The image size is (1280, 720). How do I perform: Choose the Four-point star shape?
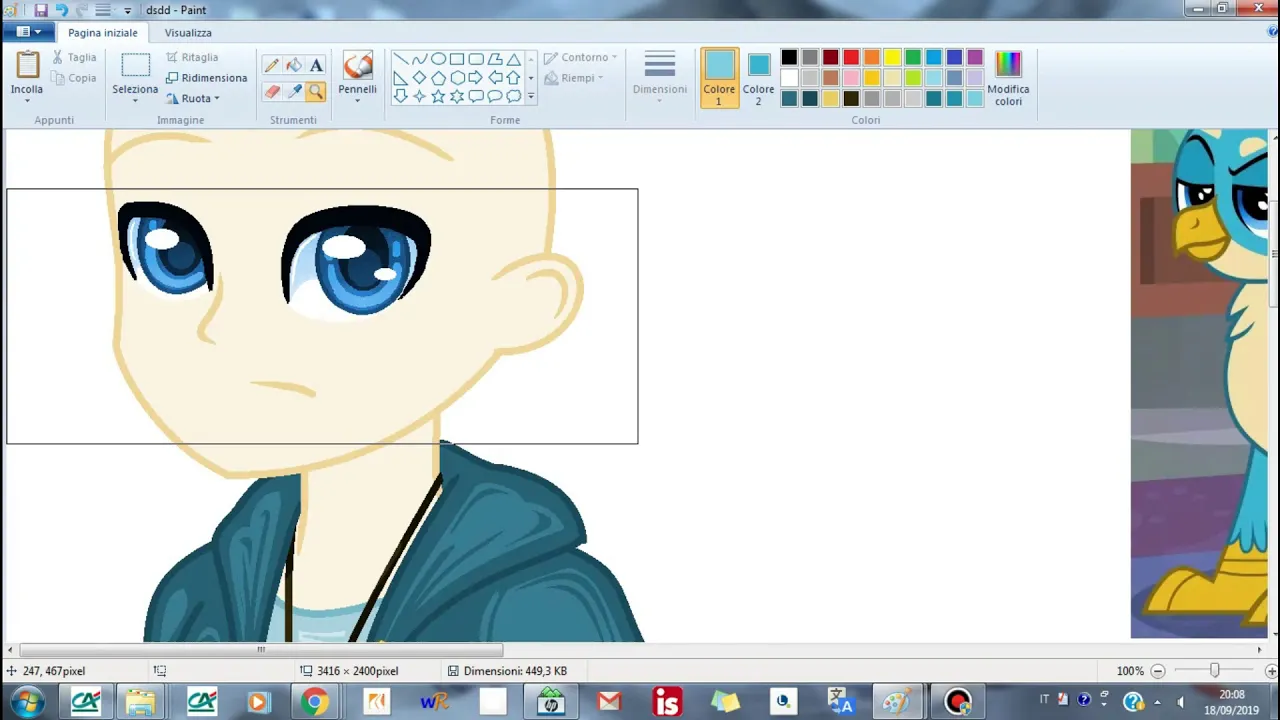pyautogui.click(x=419, y=96)
